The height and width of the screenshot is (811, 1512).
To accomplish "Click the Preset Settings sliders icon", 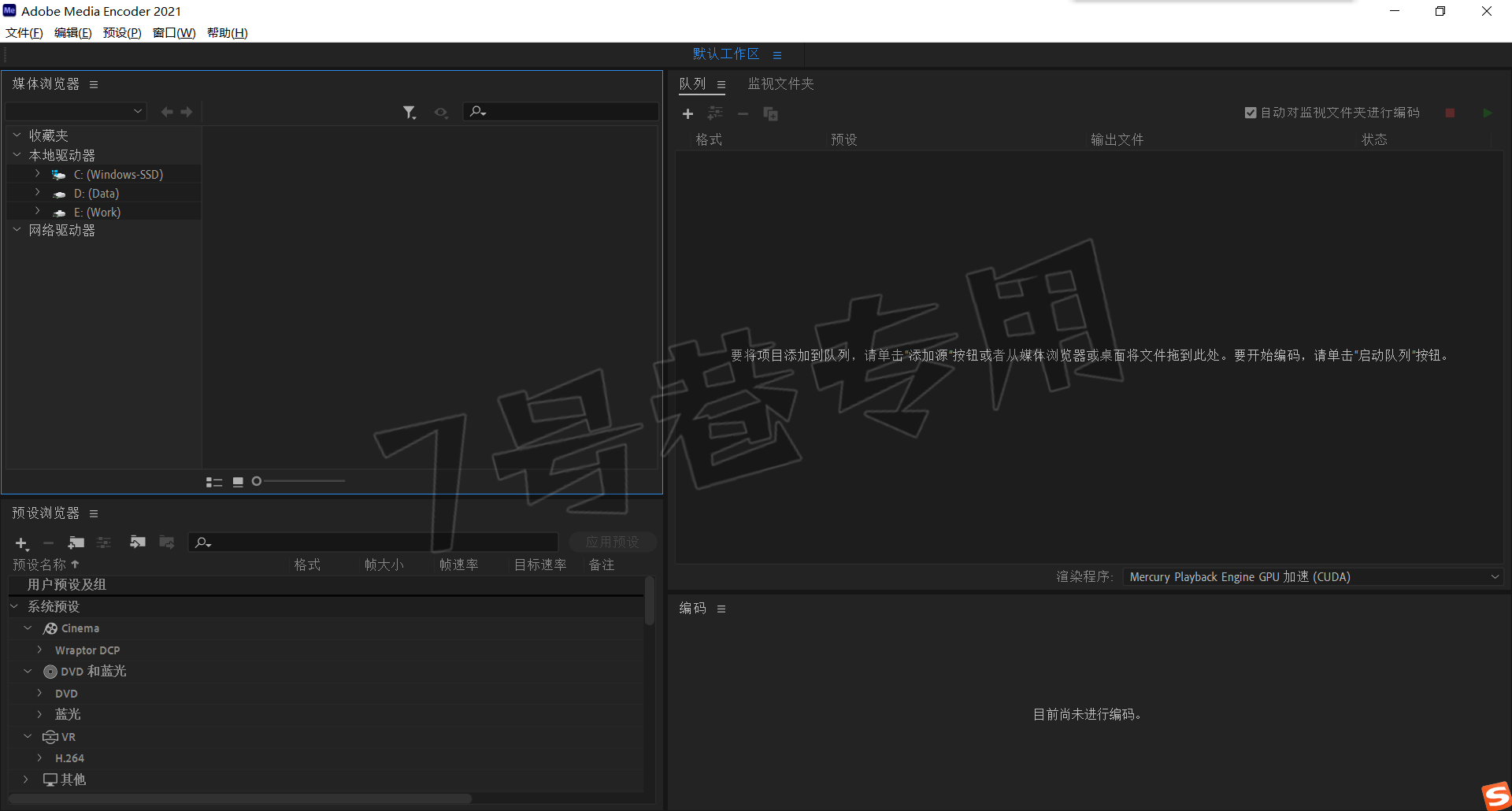I will click(x=104, y=543).
